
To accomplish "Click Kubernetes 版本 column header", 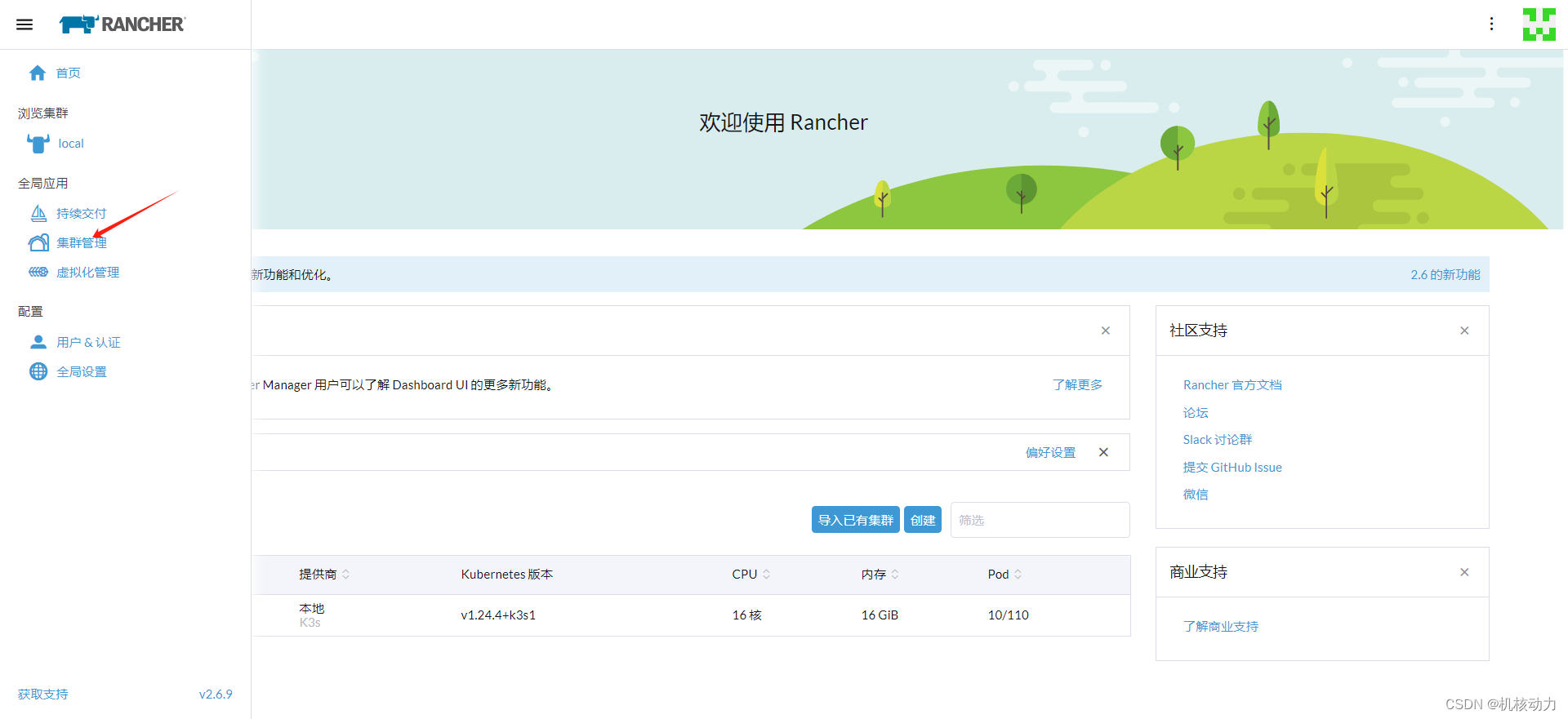I will tap(507, 575).
